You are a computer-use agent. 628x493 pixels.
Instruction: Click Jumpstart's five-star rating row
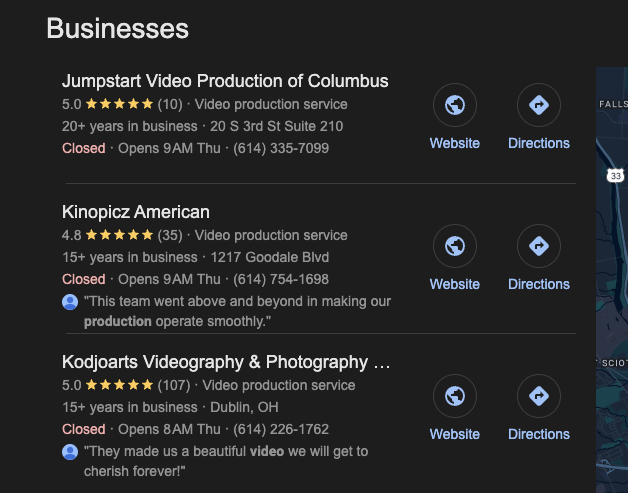[120, 104]
